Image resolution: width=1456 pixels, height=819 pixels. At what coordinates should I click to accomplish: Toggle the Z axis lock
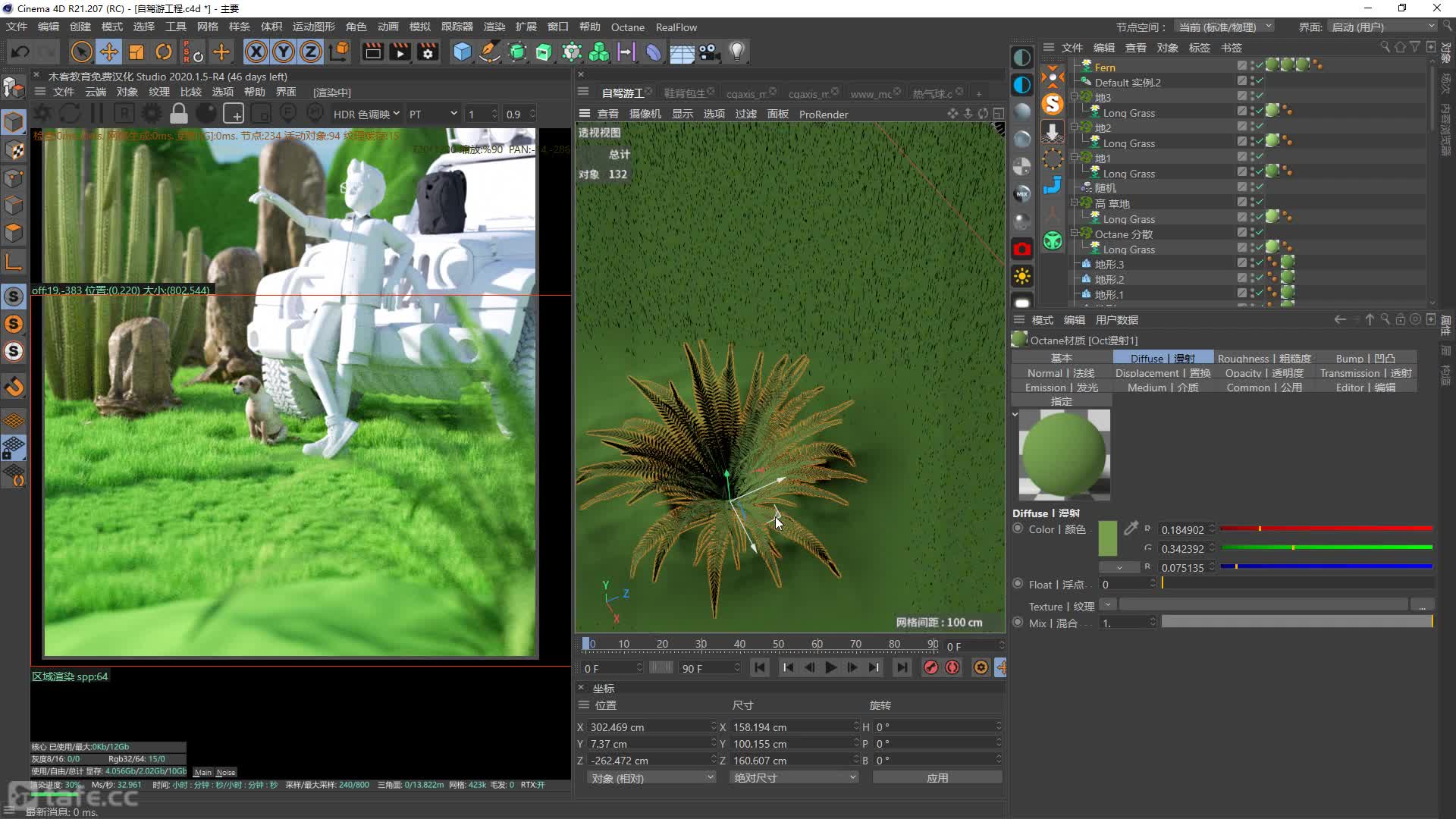click(x=311, y=52)
